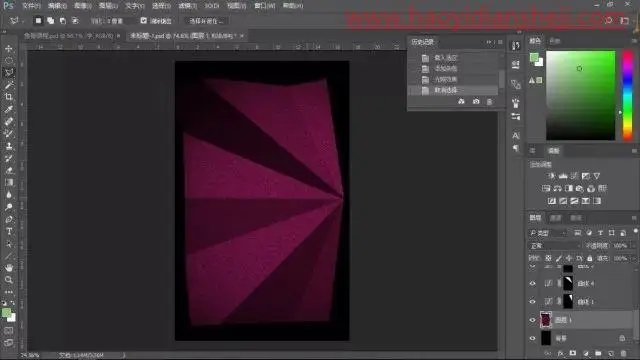
Task: Select the Eraser tool
Action: (x=9, y=171)
